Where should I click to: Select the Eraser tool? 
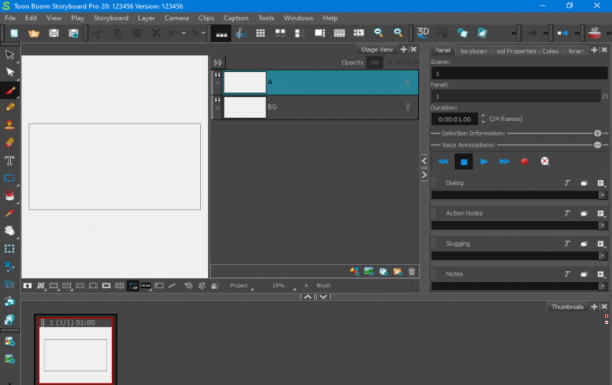point(10,142)
